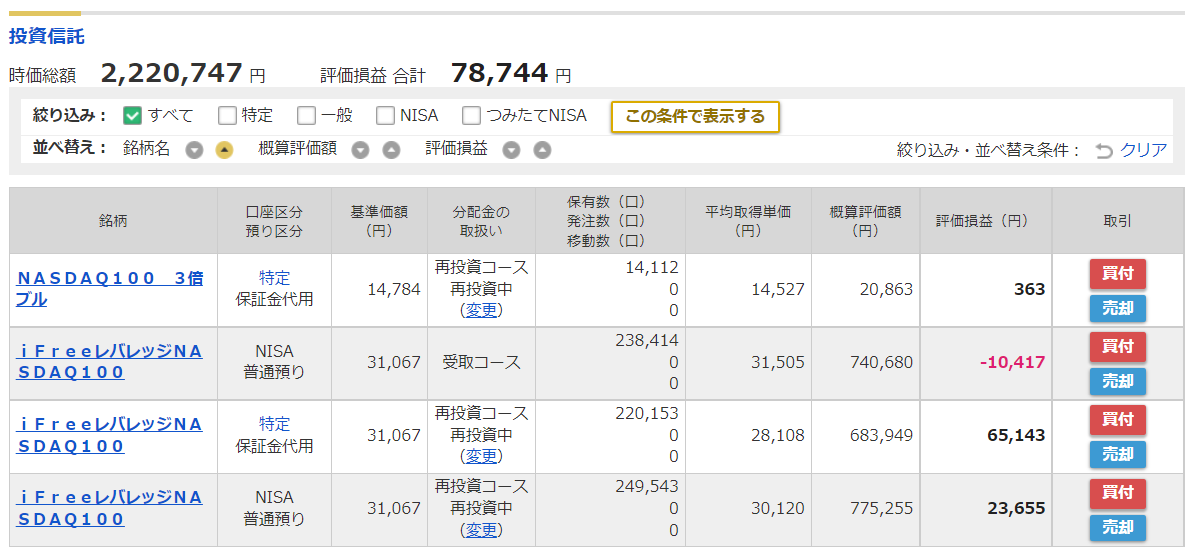Change distribution course (変更) for NASDAQ100 3倍ブル
The width and height of the screenshot is (1192, 559).
coord(481,310)
